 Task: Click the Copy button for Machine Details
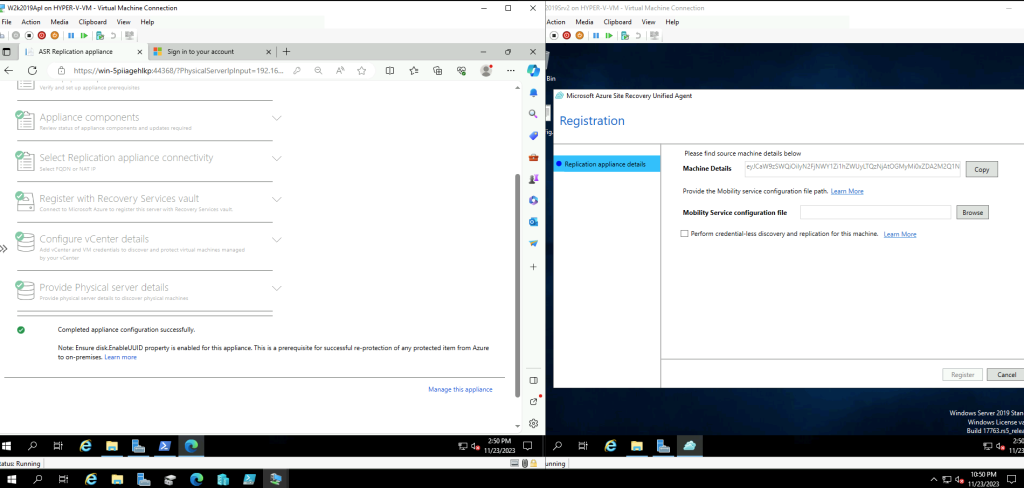(982, 170)
